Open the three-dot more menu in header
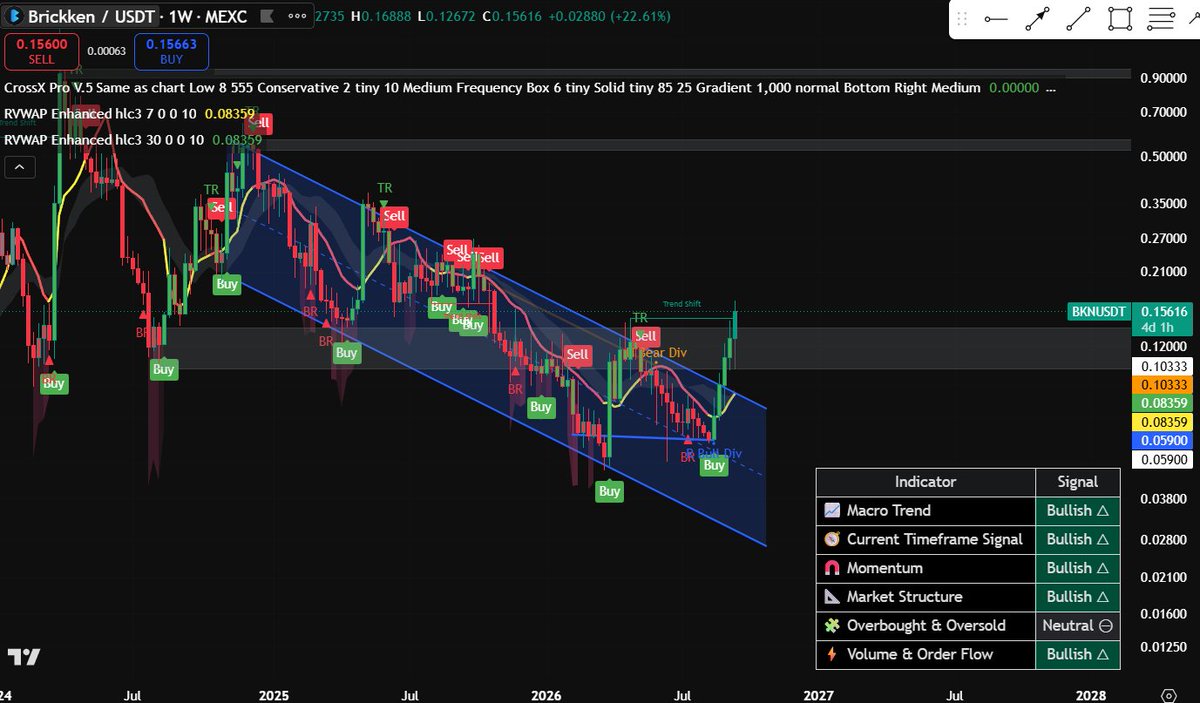 tap(298, 17)
